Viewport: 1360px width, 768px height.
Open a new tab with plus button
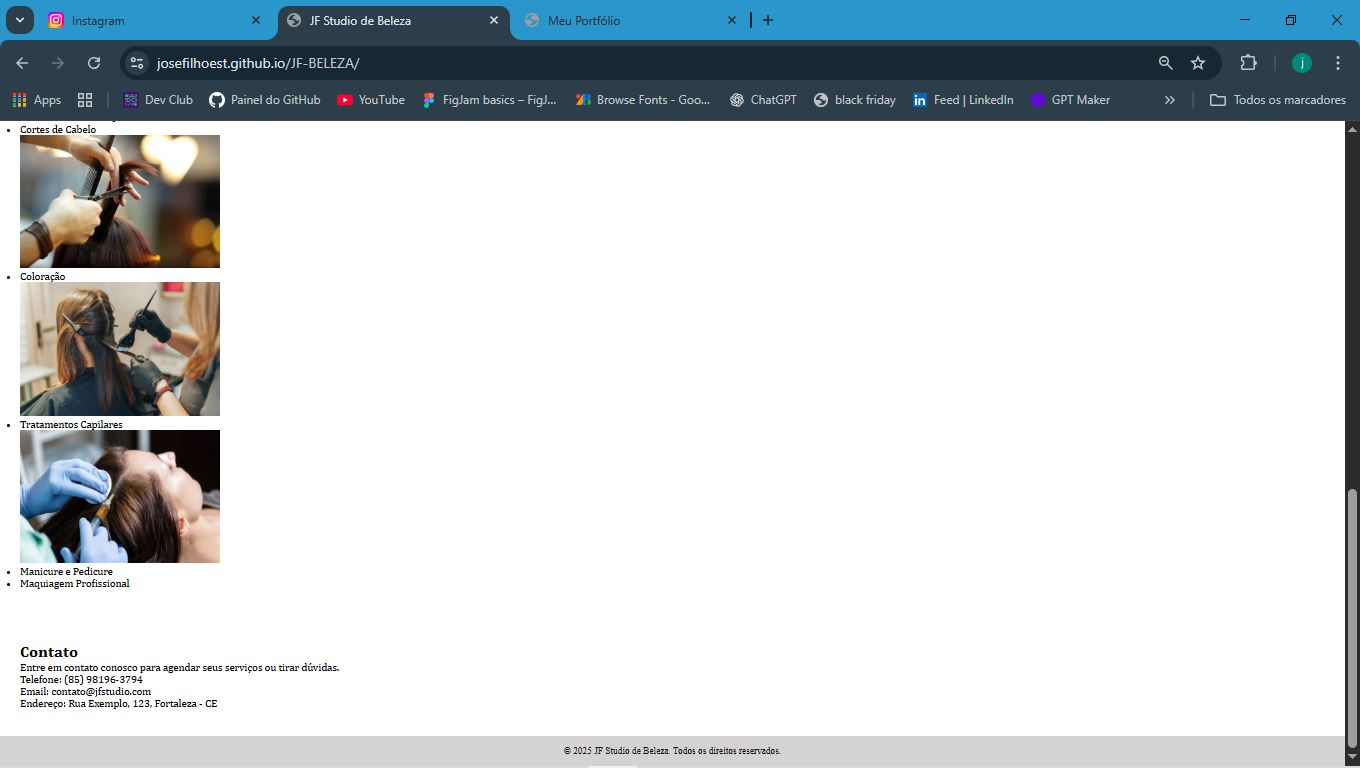click(768, 20)
